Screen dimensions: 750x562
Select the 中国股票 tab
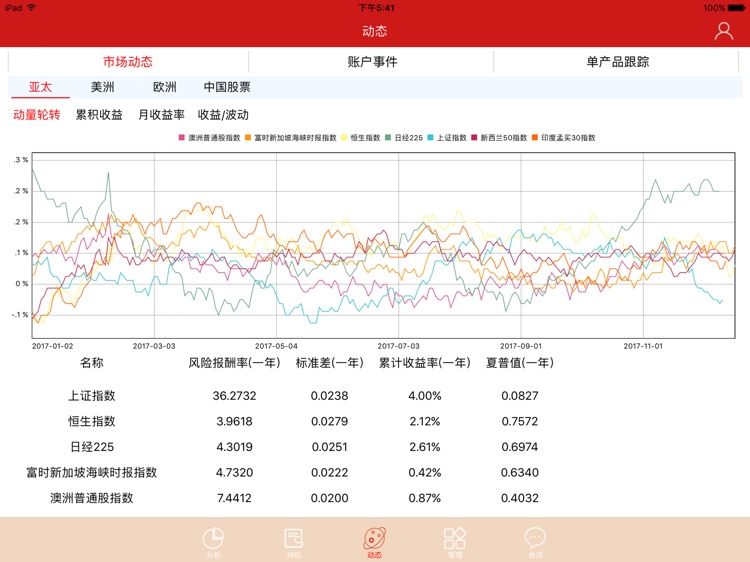click(227, 87)
